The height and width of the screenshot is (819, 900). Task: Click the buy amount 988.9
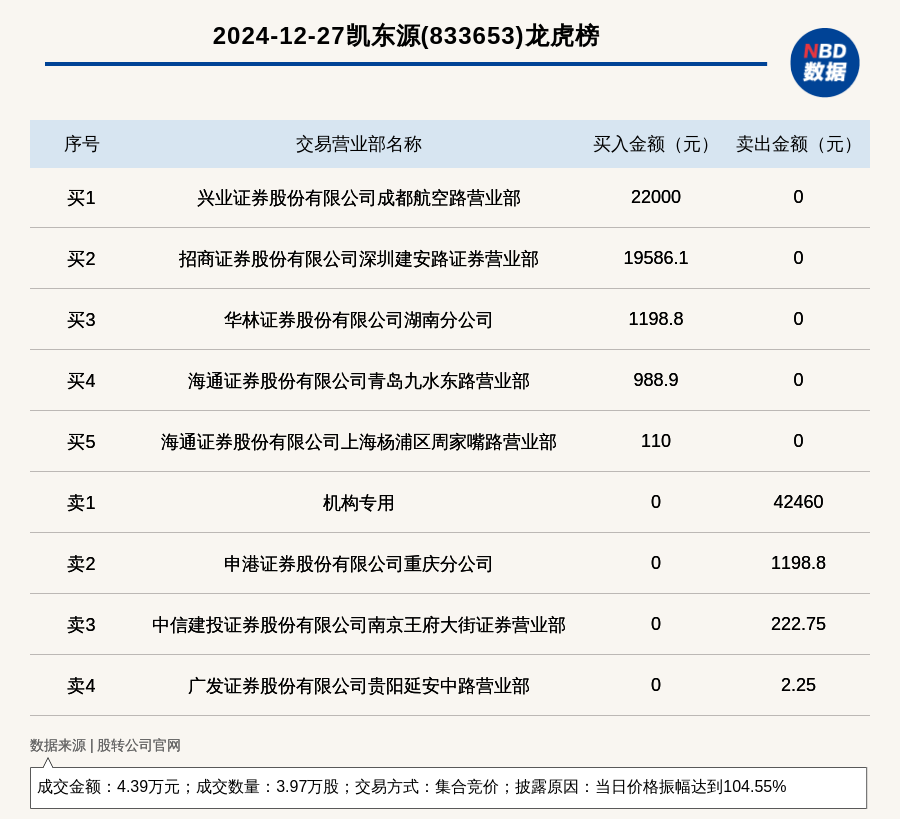pyautogui.click(x=655, y=380)
